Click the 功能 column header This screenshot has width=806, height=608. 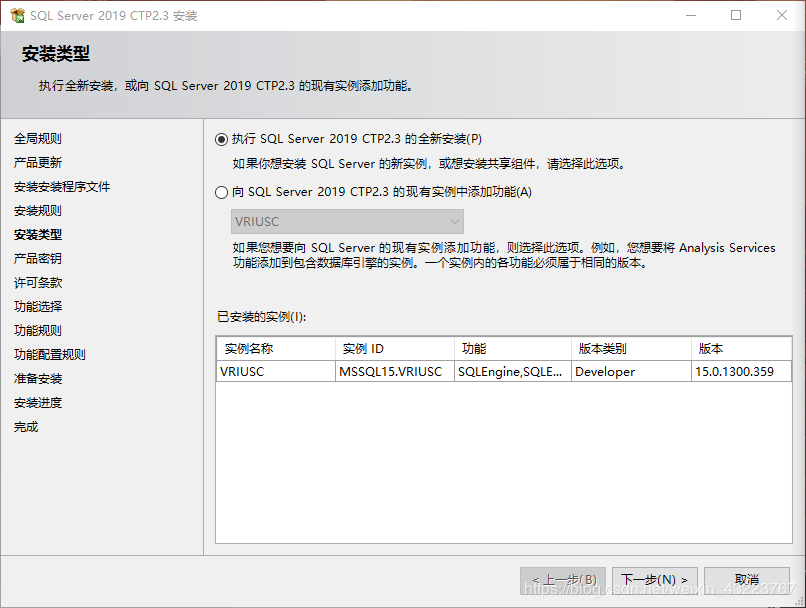coord(513,348)
